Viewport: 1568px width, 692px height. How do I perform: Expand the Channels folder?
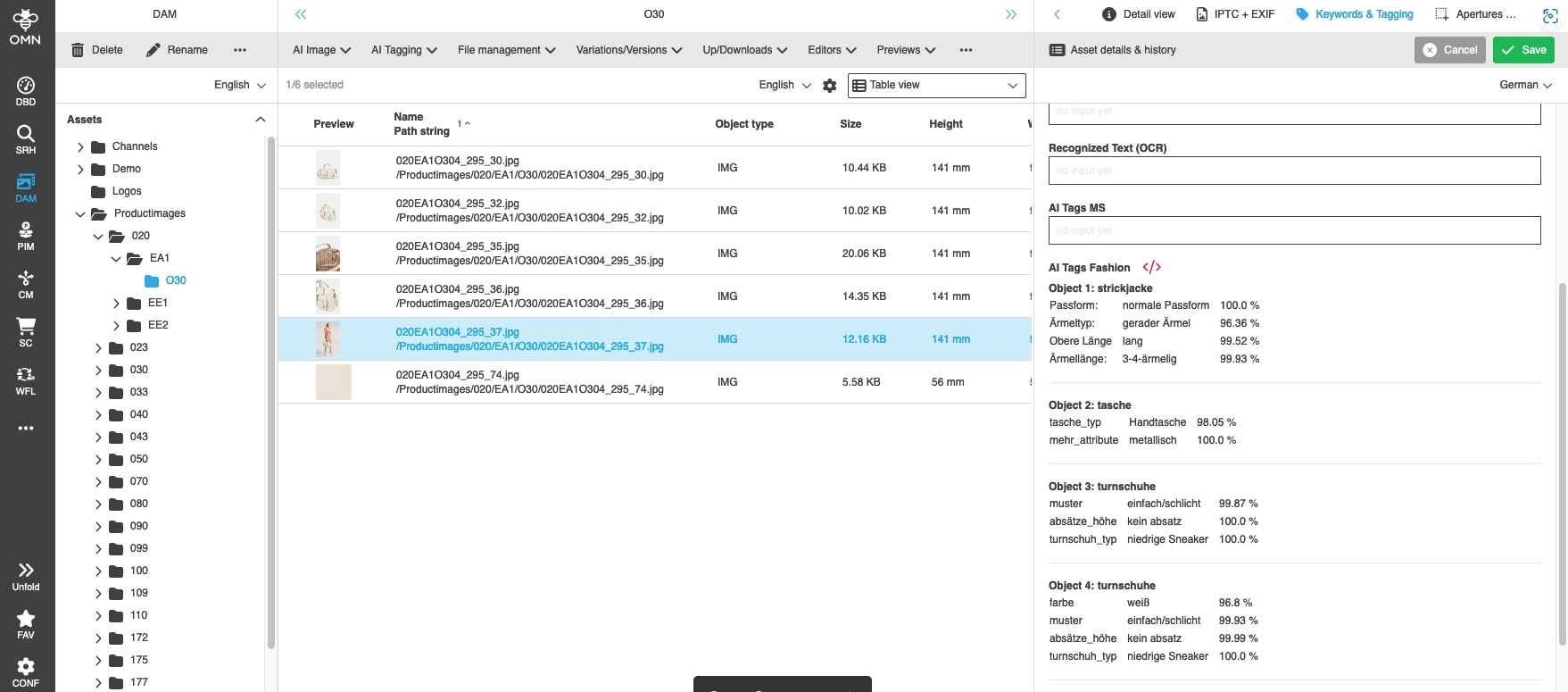pos(81,146)
